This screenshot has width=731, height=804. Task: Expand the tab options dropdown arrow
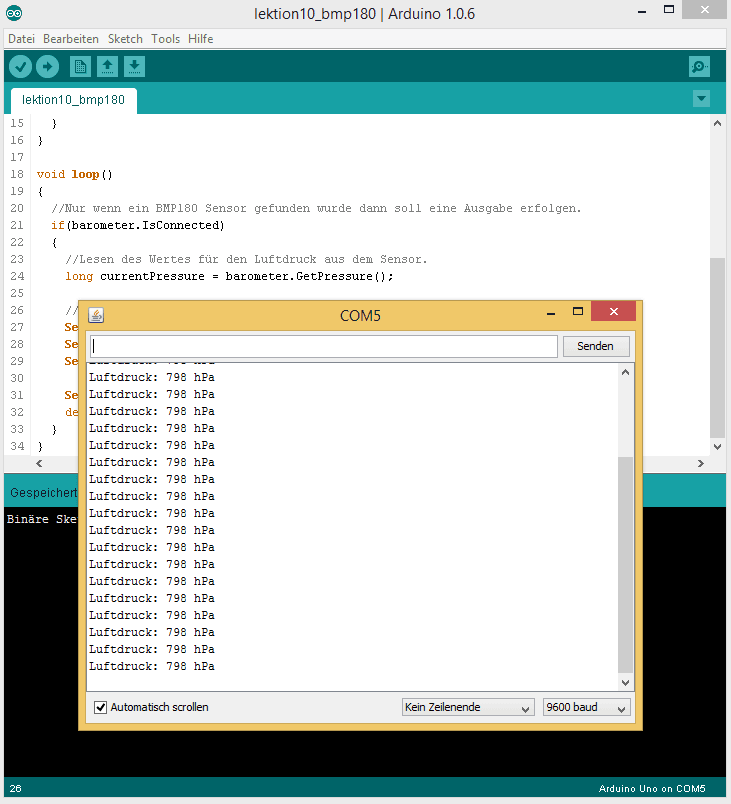[x=701, y=98]
